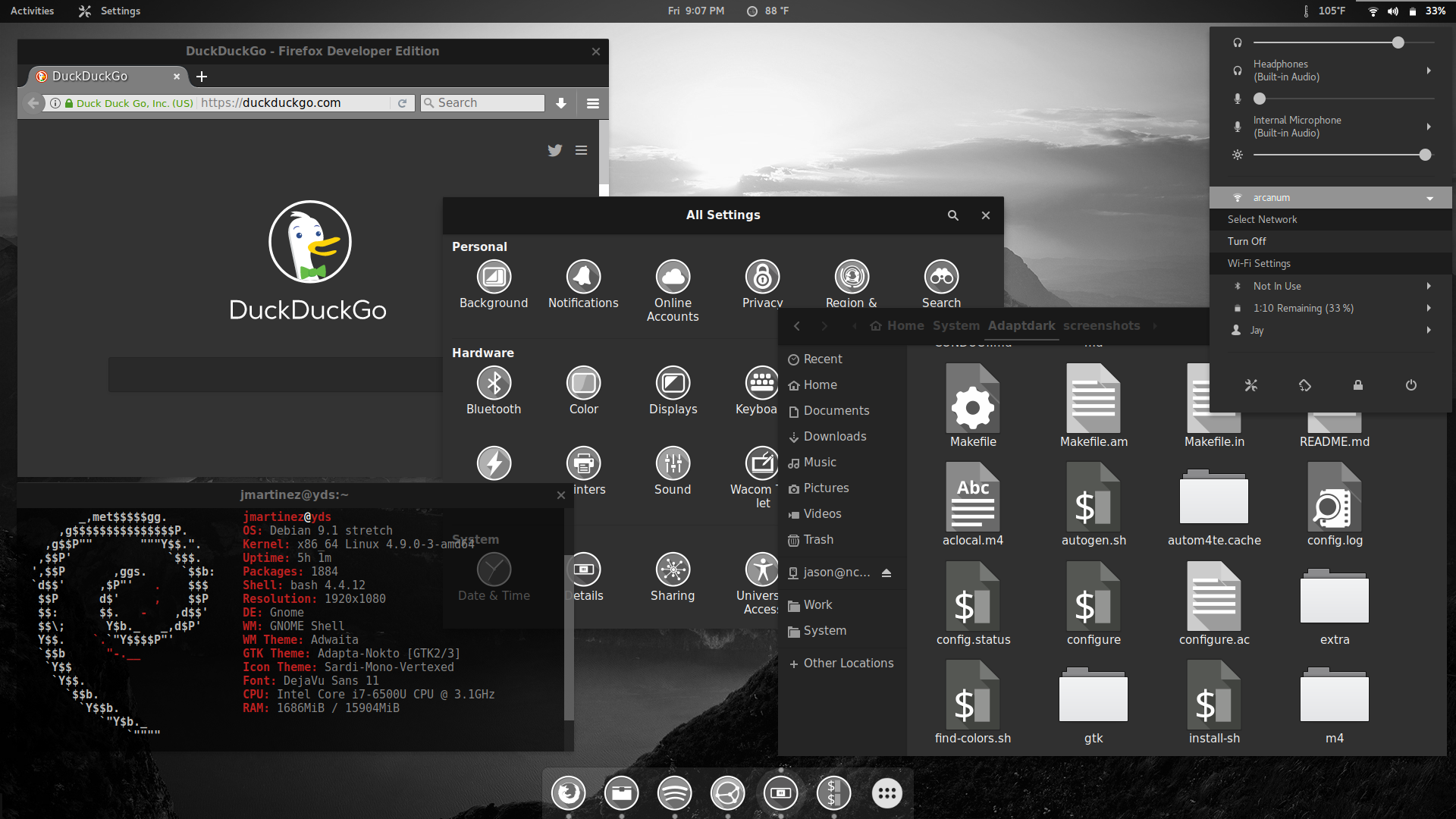Select Trash in Files sidebar
The image size is (1456, 819).
(x=841, y=540)
